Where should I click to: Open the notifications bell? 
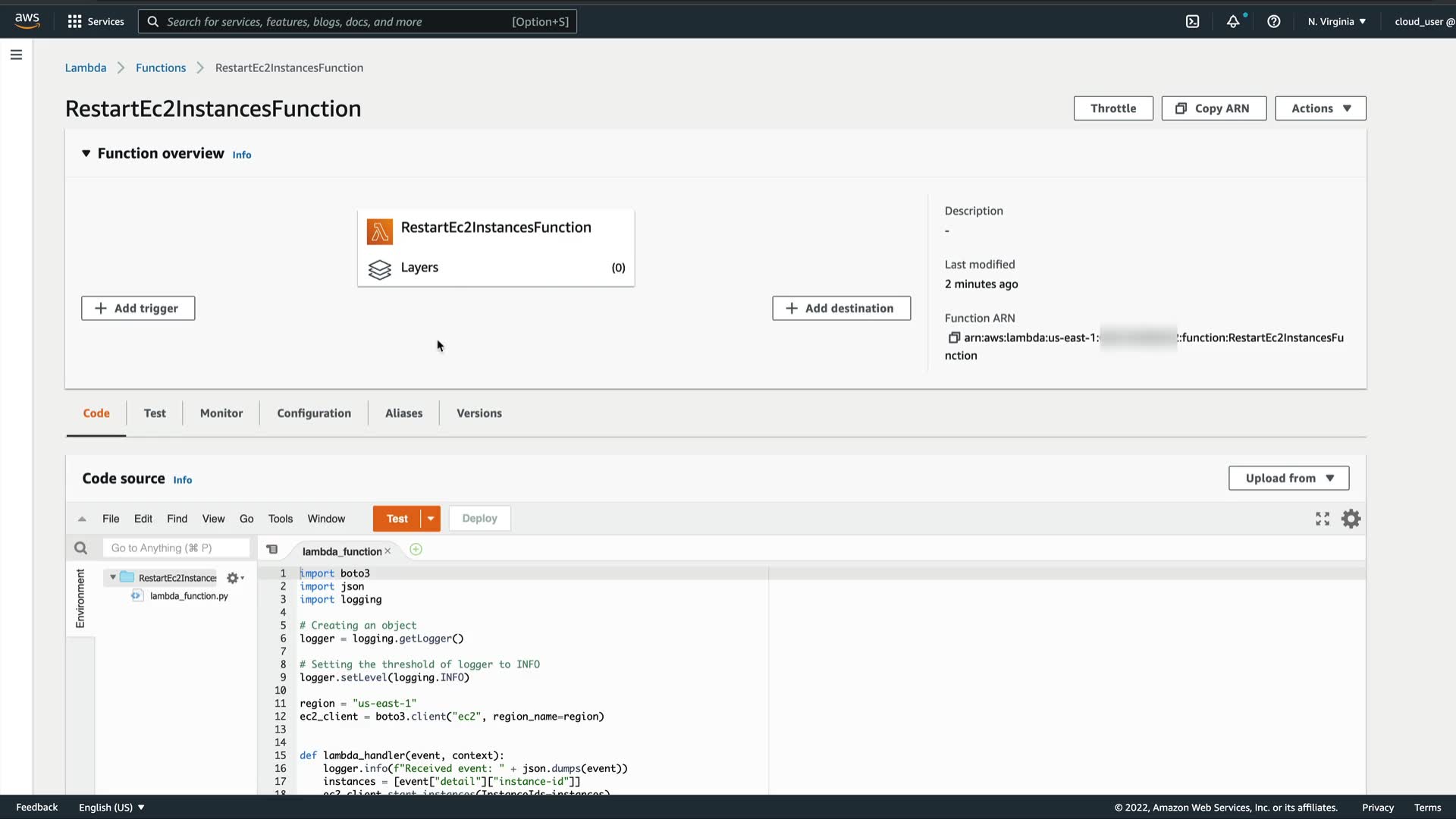[x=1233, y=21]
